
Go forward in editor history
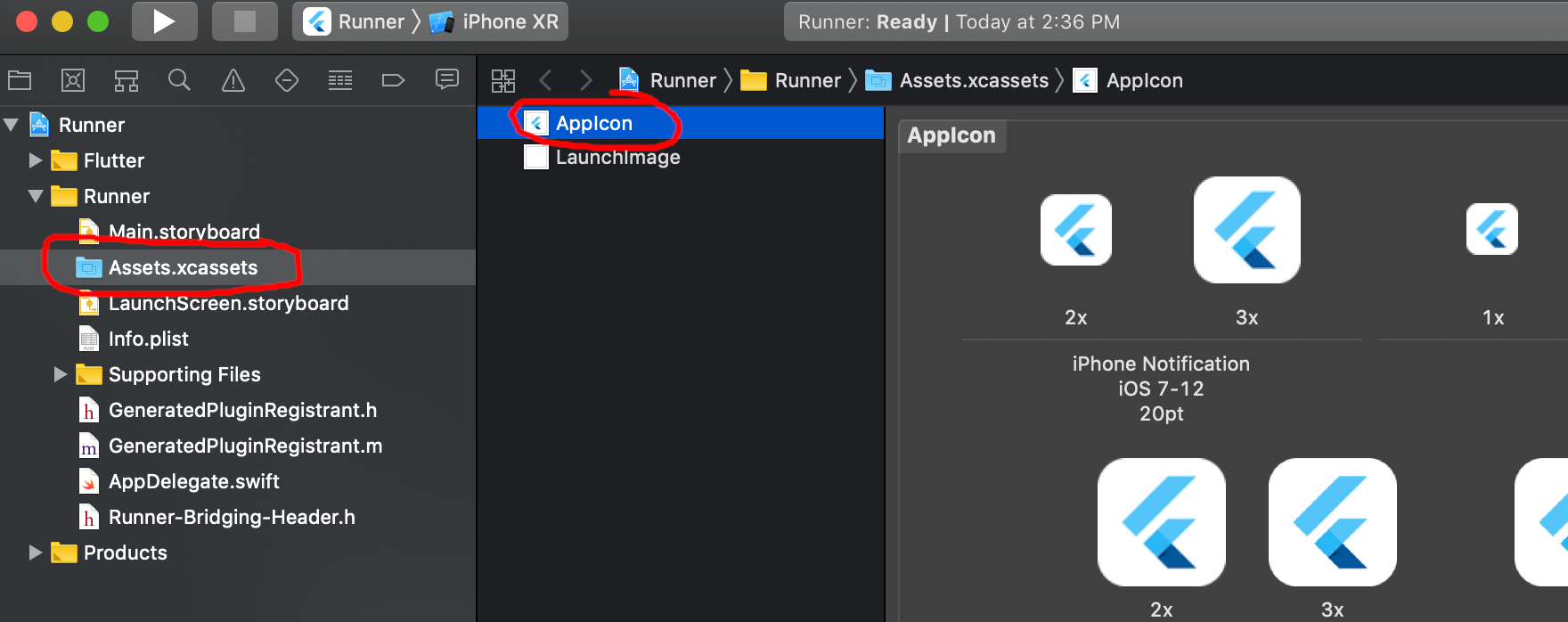coord(585,80)
